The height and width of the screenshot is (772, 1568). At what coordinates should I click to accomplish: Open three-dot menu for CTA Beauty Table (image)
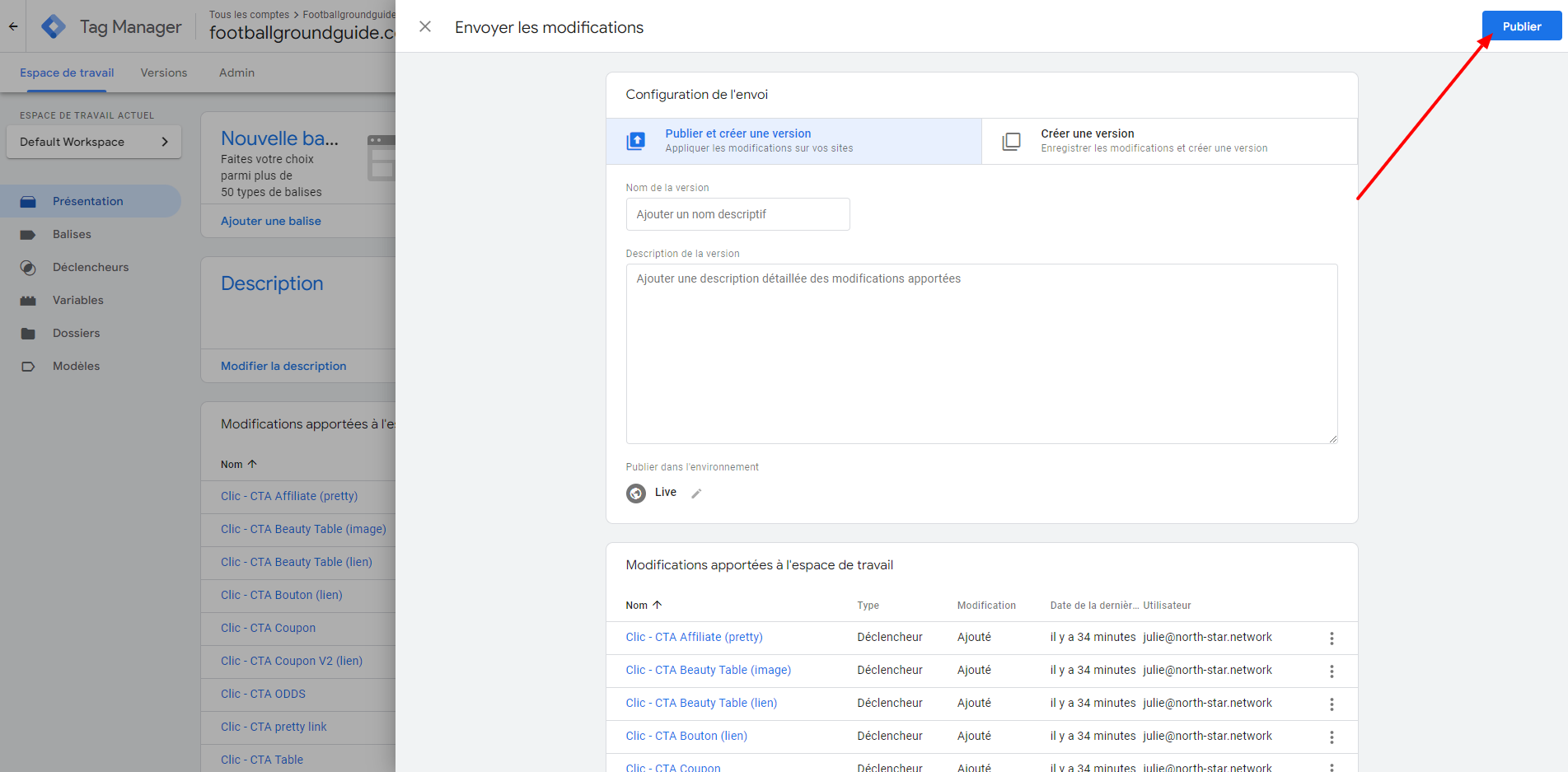click(x=1331, y=671)
